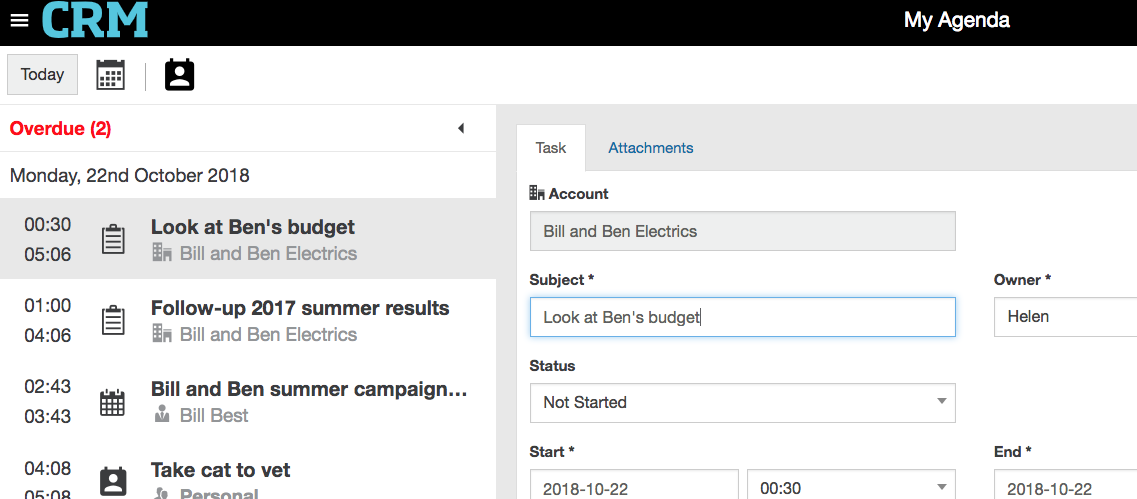This screenshot has height=499, width=1137.
Task: Click the Overdue (2) heading
Action: (x=61, y=129)
